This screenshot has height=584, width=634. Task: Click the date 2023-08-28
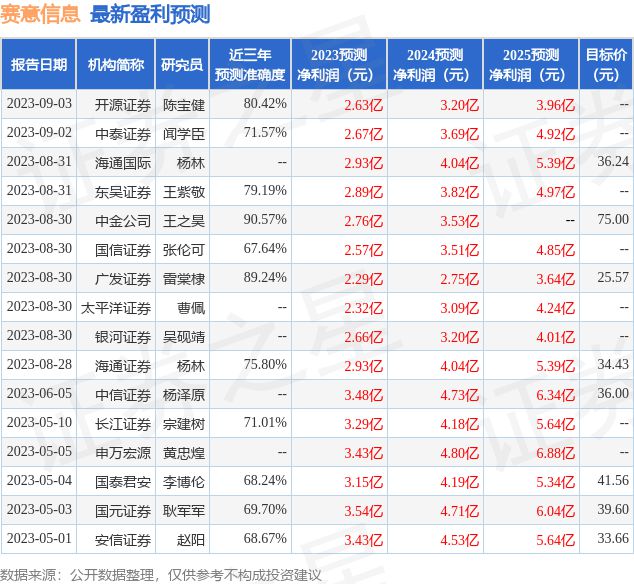click(x=39, y=365)
